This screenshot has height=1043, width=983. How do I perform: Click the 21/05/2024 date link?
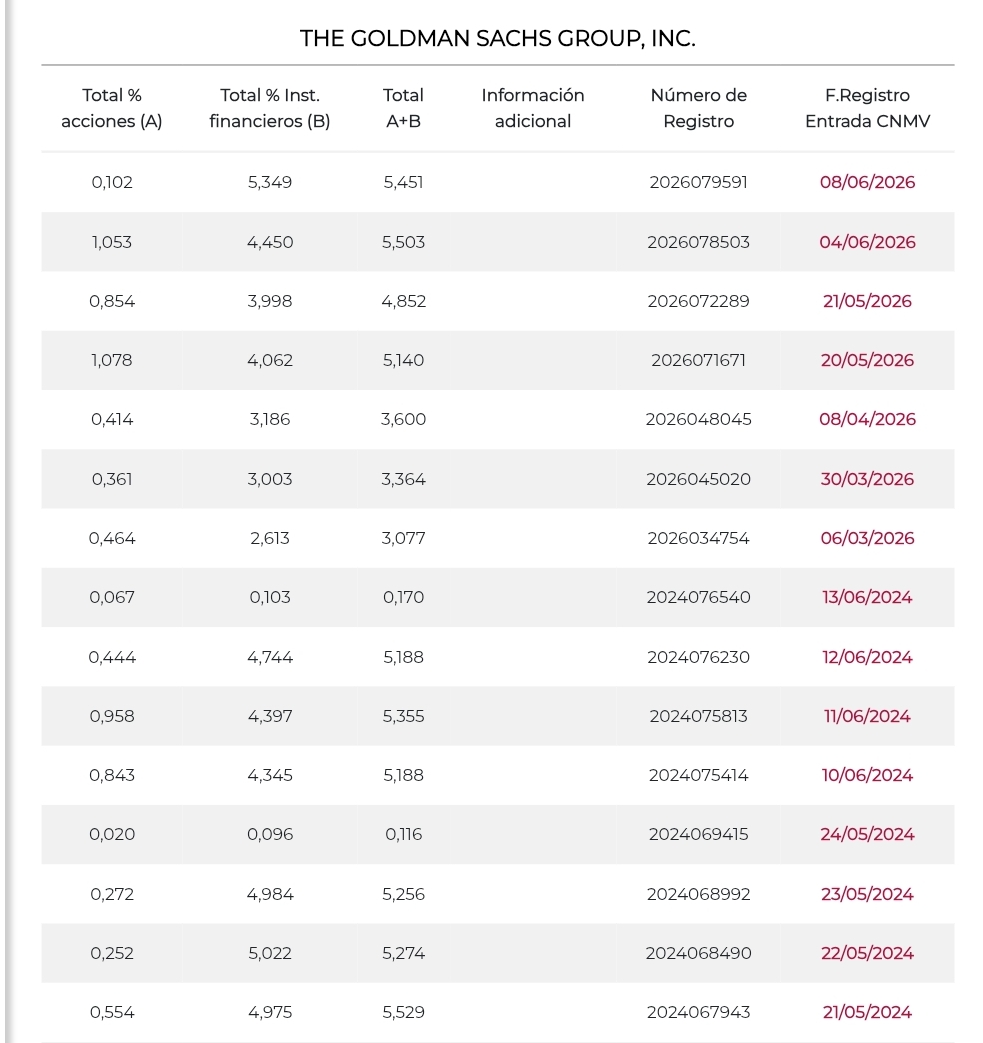click(867, 1013)
